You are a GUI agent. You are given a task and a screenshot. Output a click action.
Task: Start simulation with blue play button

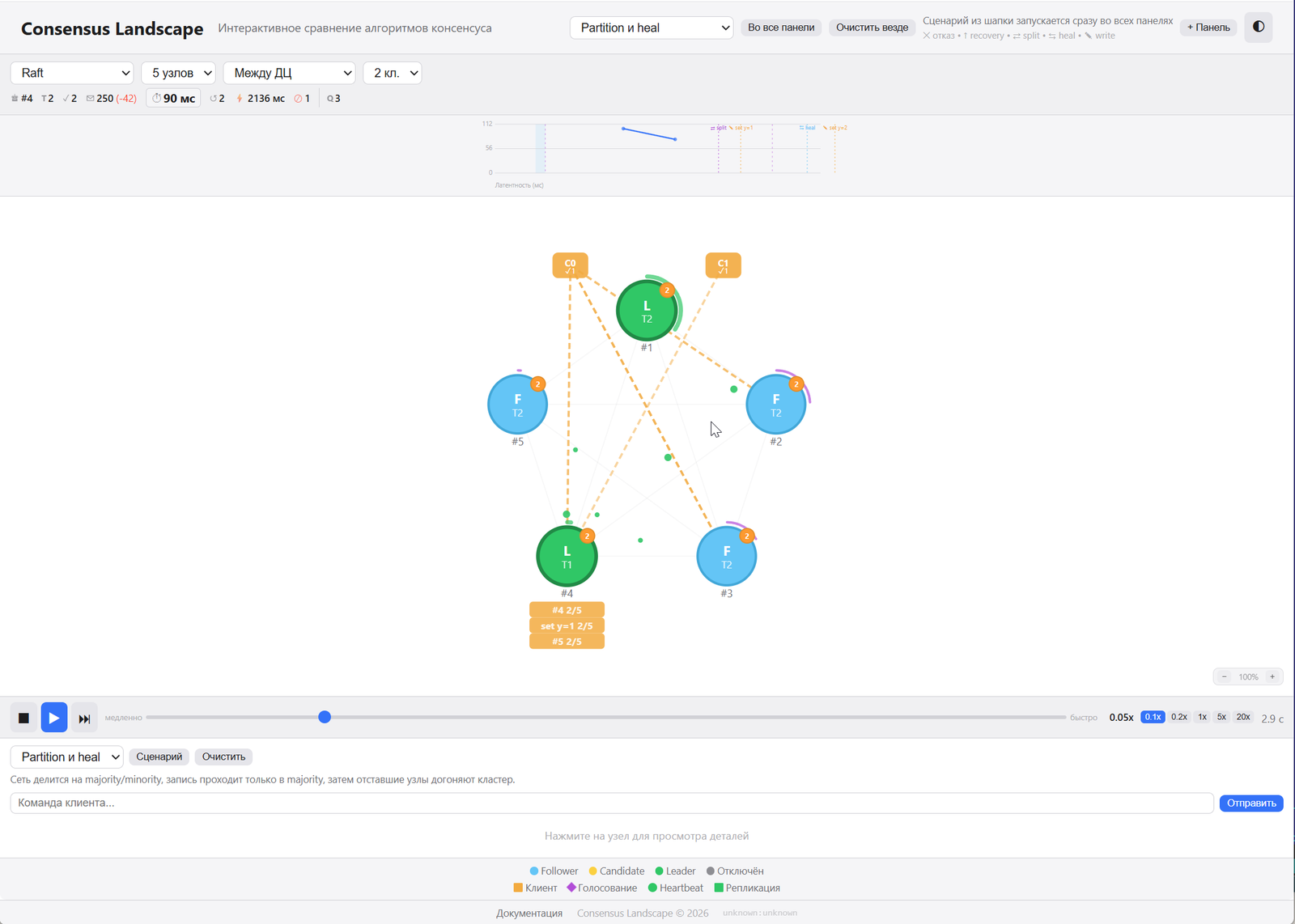[54, 718]
